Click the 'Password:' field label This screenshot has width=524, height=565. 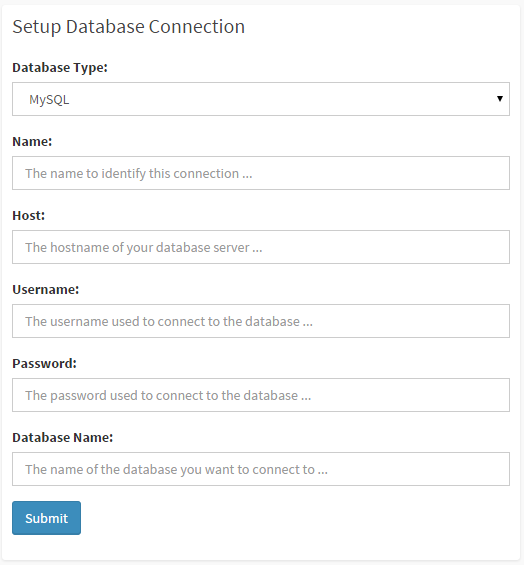pos(44,364)
